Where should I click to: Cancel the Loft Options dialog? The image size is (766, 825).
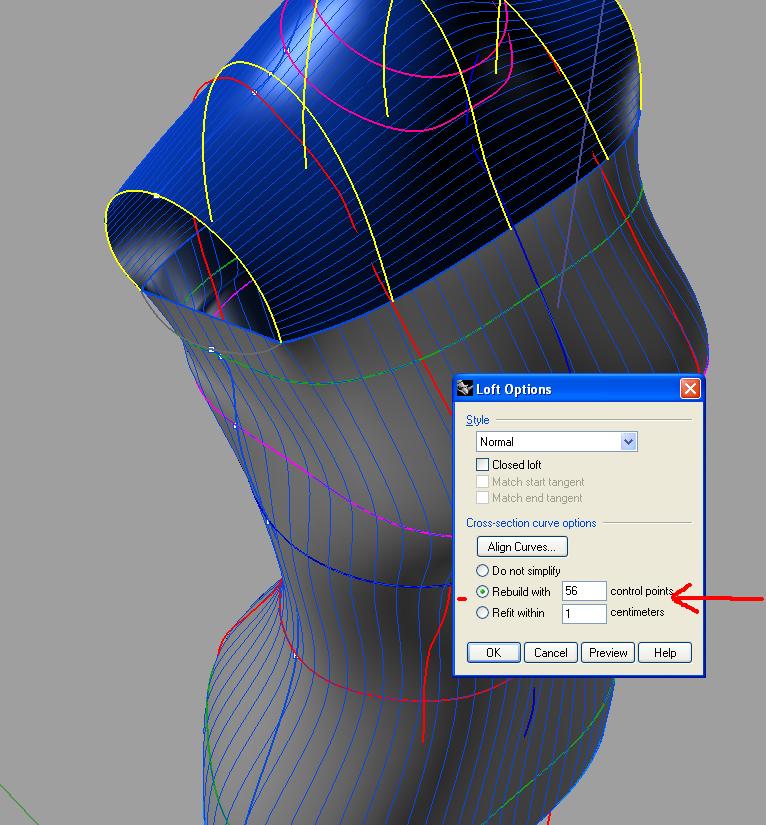pos(550,652)
